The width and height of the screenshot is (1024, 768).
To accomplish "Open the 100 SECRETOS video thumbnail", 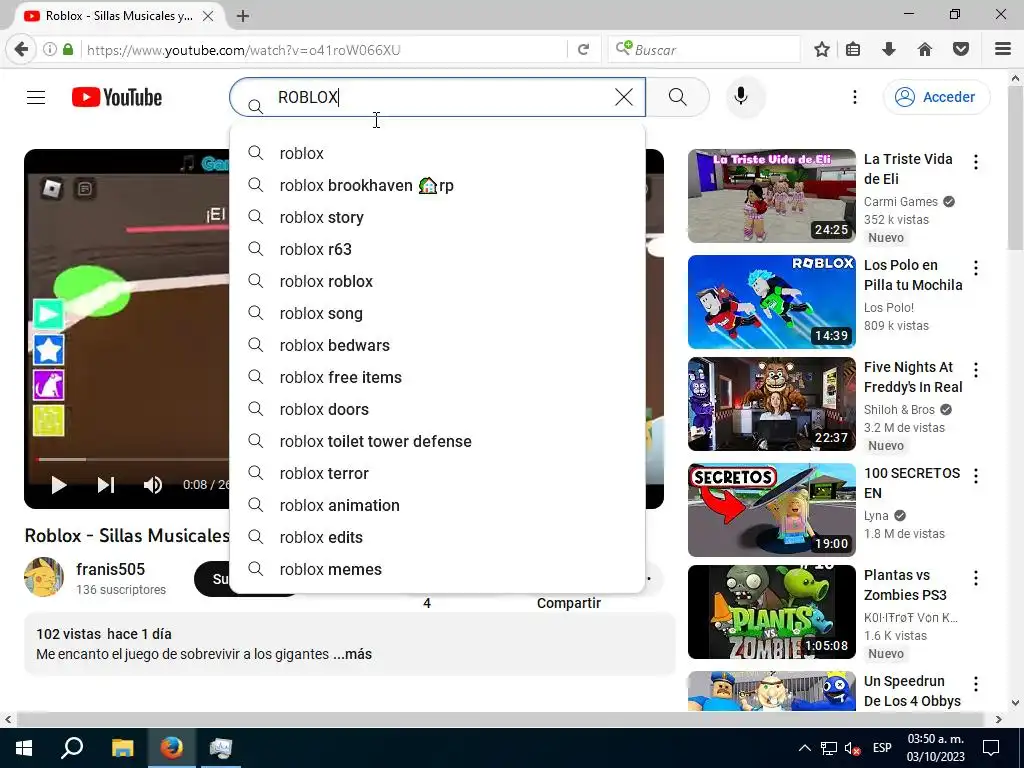I will 772,510.
